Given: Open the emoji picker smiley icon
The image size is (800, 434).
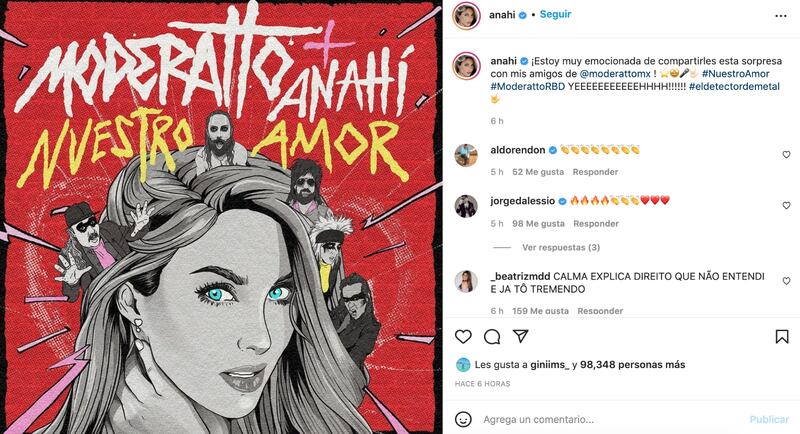Looking at the screenshot, I should click(463, 419).
